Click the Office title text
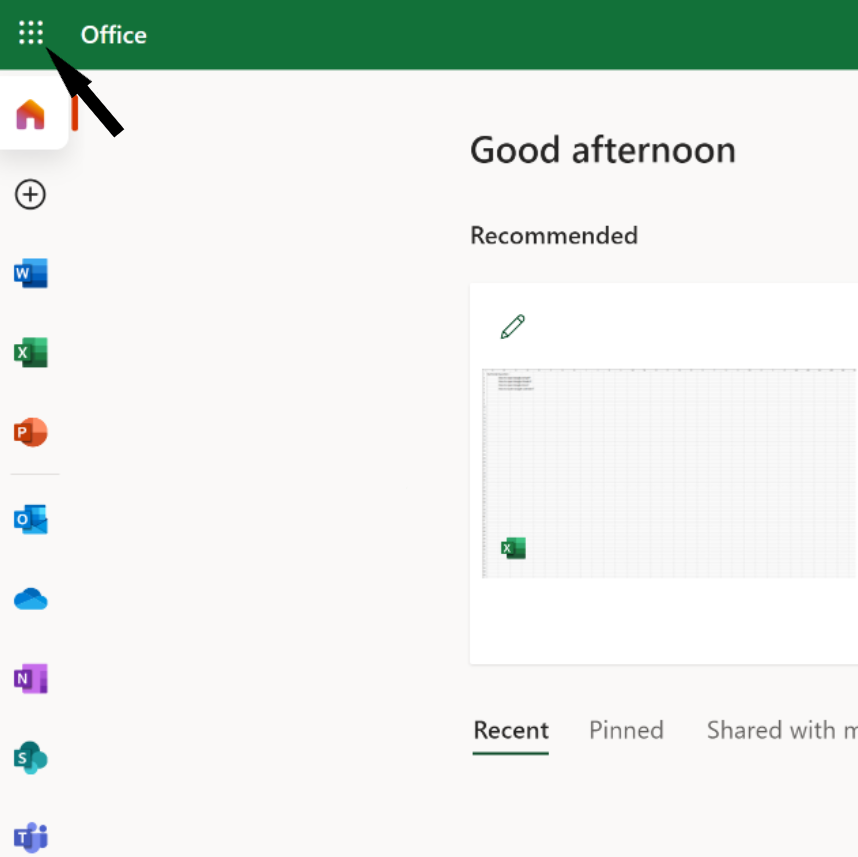The image size is (858, 857). point(114,35)
